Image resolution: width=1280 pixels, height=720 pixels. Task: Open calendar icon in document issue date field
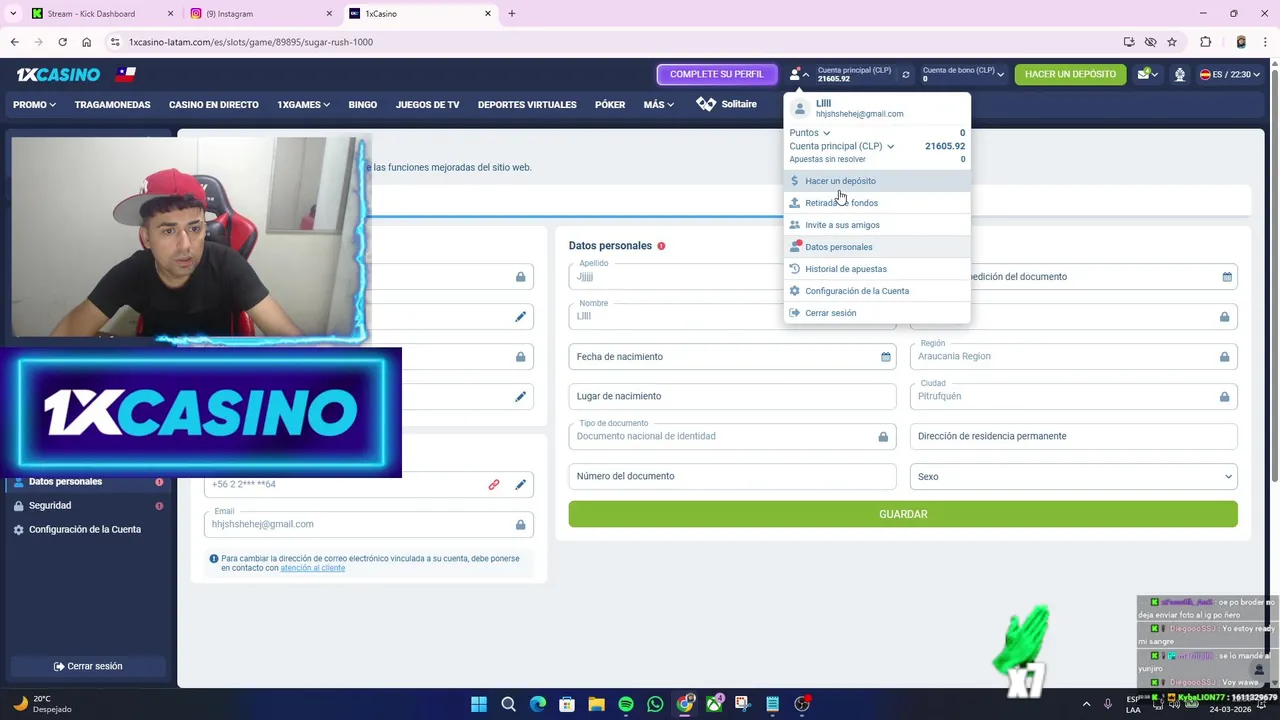point(1227,277)
